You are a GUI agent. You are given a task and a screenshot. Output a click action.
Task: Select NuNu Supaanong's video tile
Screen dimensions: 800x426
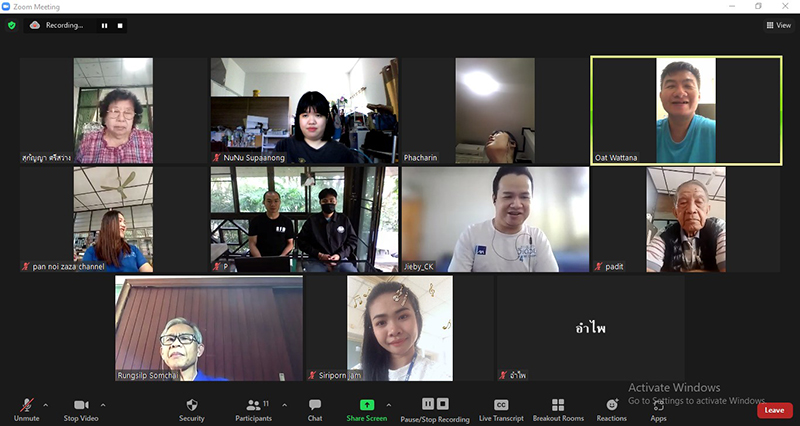[x=305, y=110]
